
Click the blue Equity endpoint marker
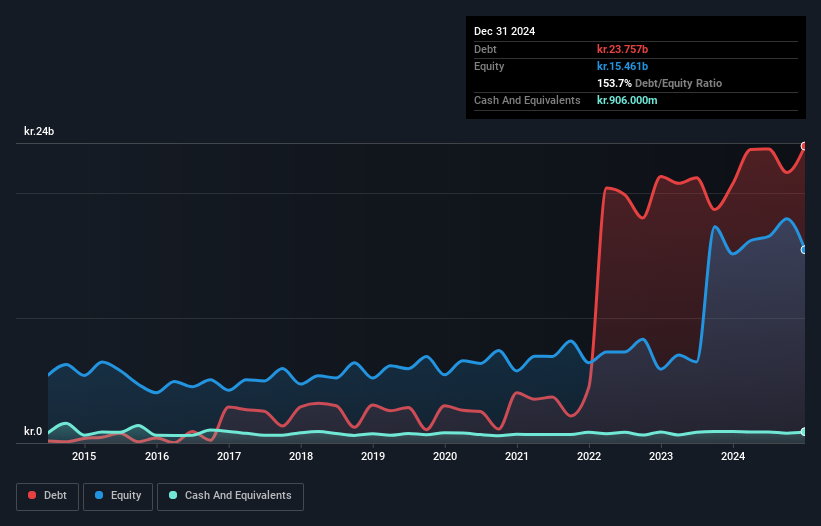pos(804,250)
